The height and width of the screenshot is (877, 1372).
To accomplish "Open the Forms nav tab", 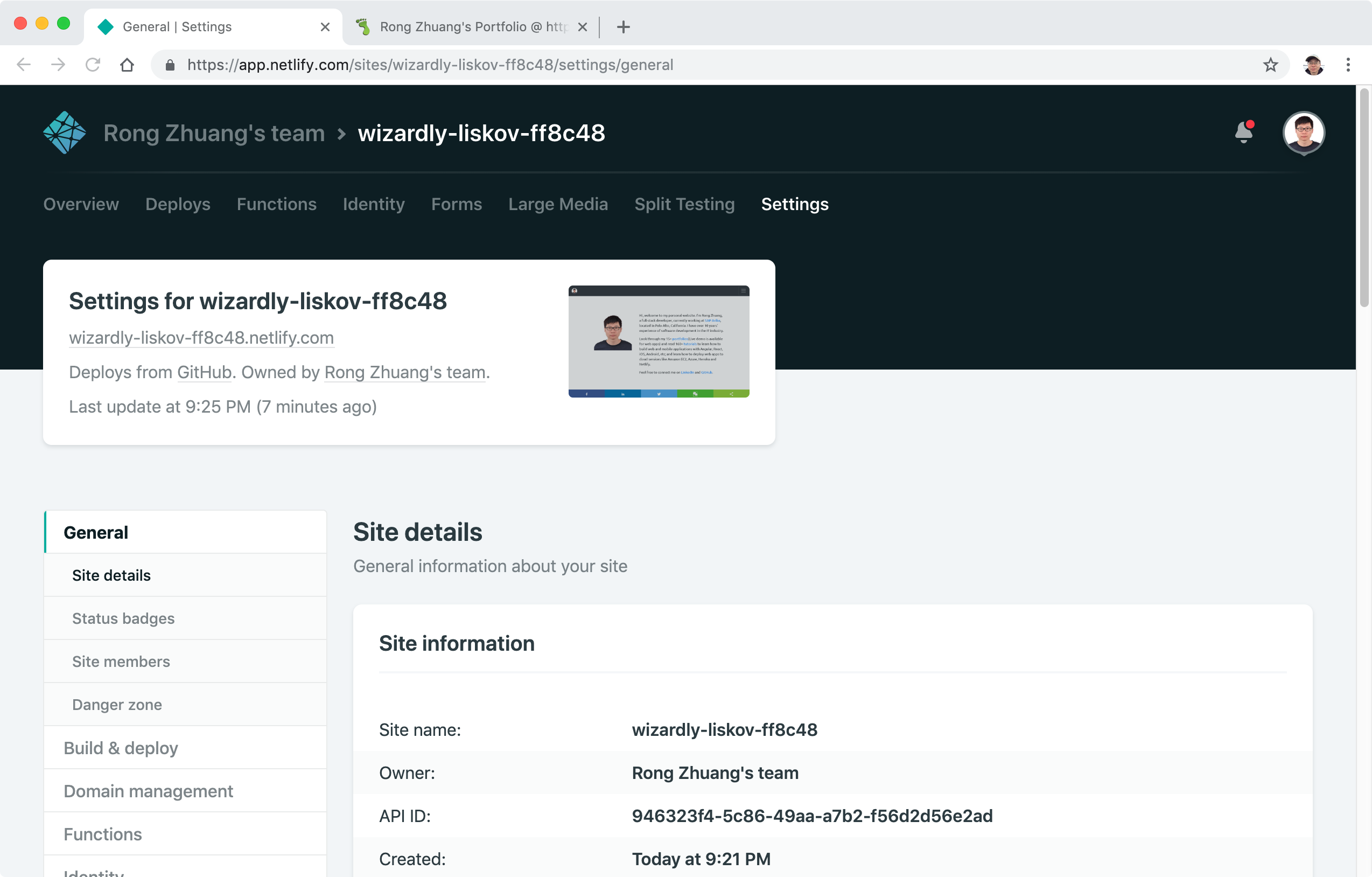I will coord(457,204).
